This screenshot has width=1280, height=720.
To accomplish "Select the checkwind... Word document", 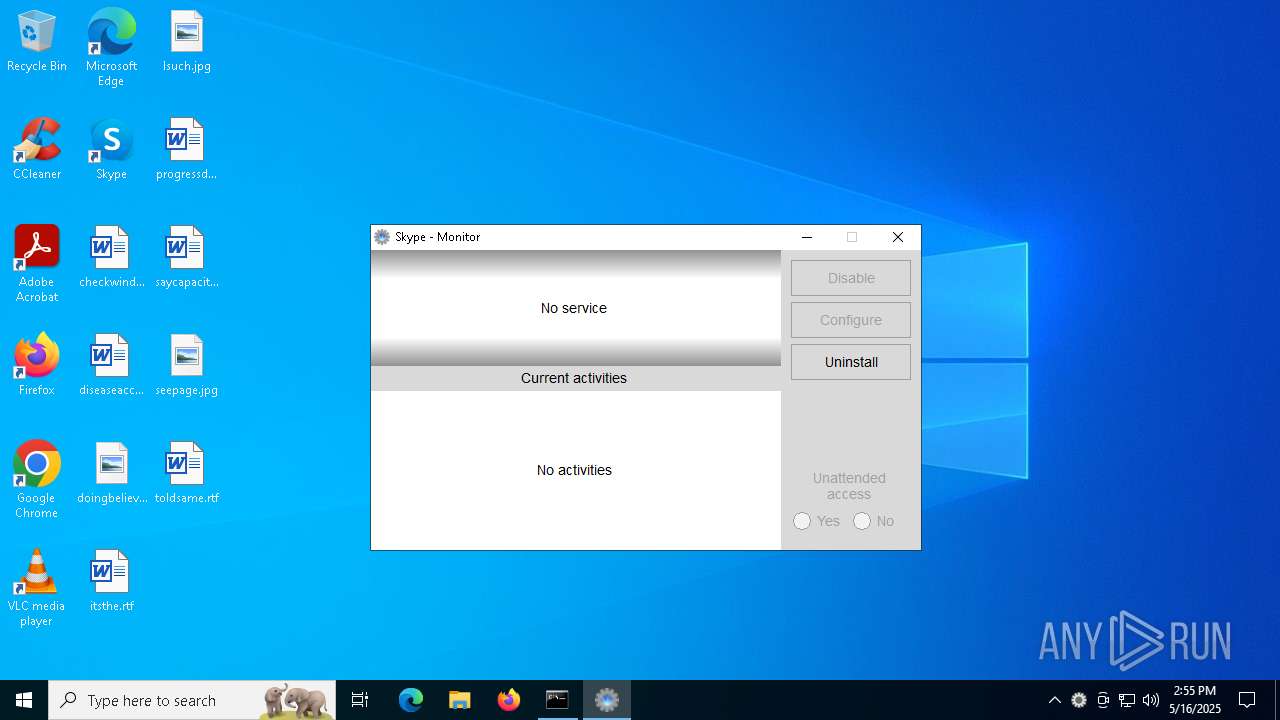I will tap(111, 258).
